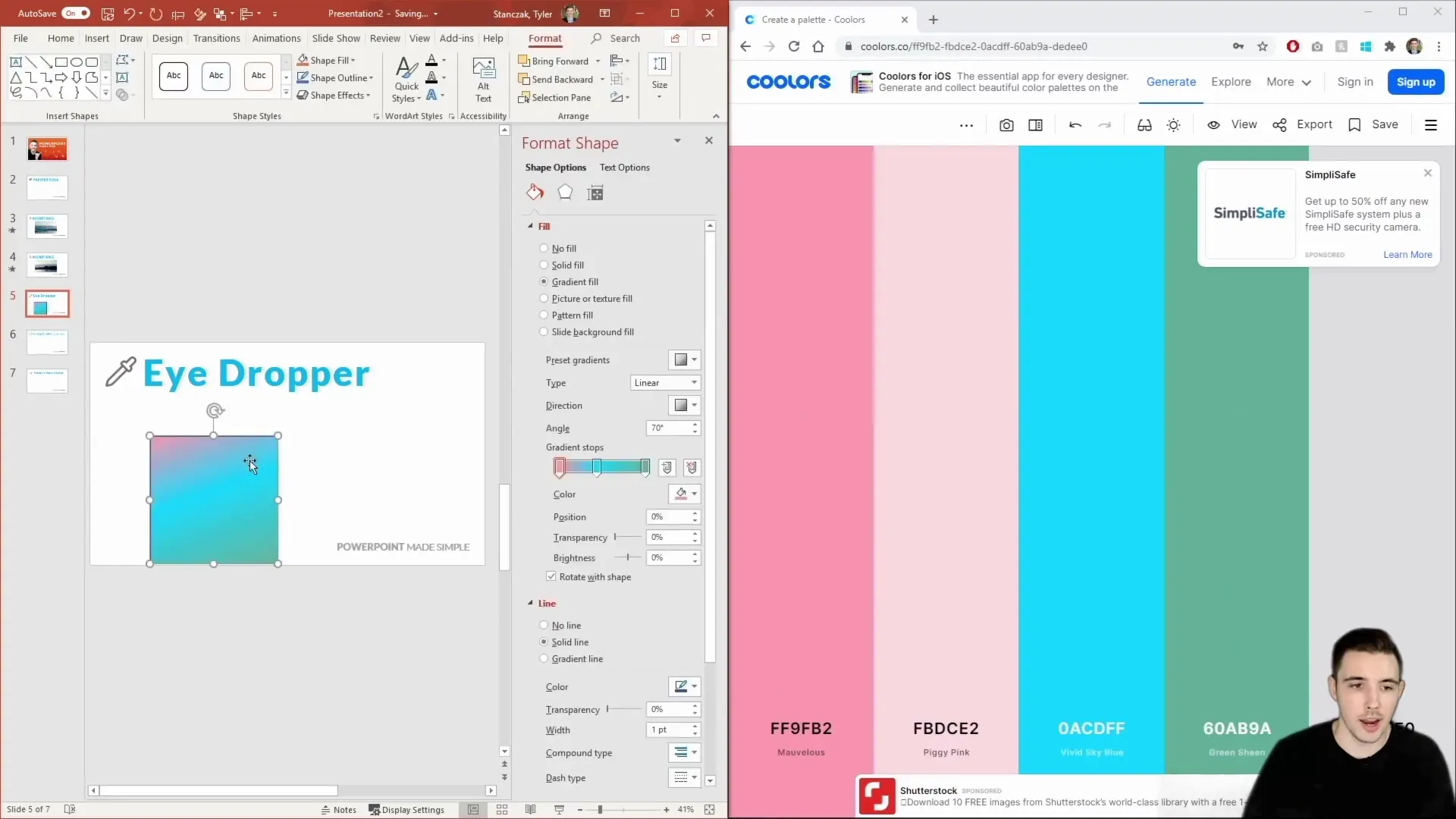Image resolution: width=1456 pixels, height=819 pixels.
Task: Click the Add gradient stop button
Action: click(x=667, y=468)
